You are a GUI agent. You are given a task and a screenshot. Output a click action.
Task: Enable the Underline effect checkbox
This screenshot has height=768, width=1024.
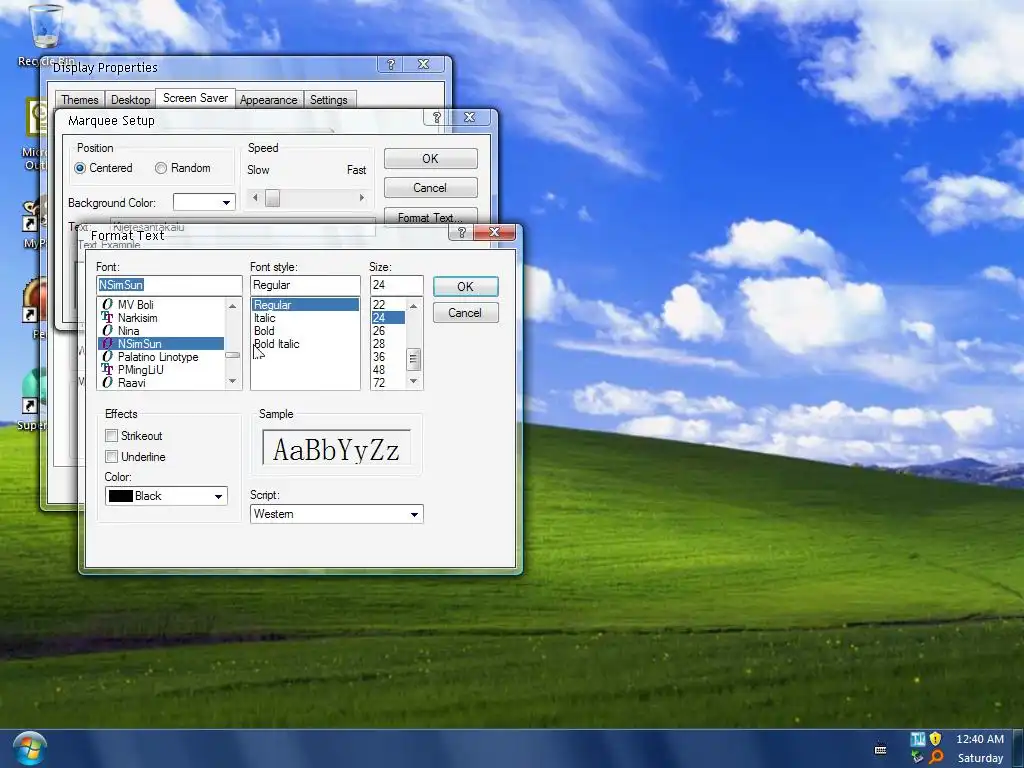(x=112, y=456)
